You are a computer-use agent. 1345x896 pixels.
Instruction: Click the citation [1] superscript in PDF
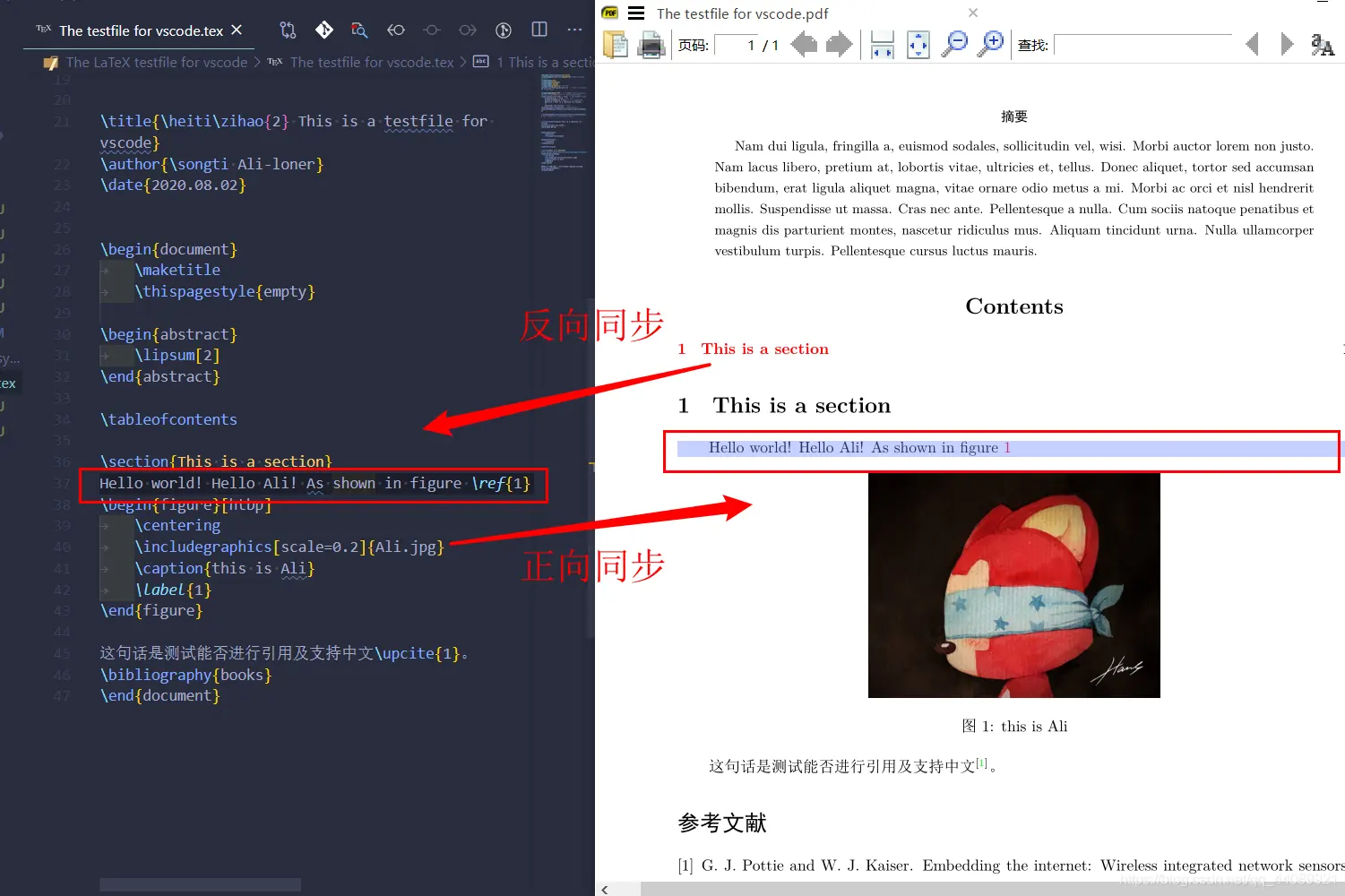click(x=982, y=762)
